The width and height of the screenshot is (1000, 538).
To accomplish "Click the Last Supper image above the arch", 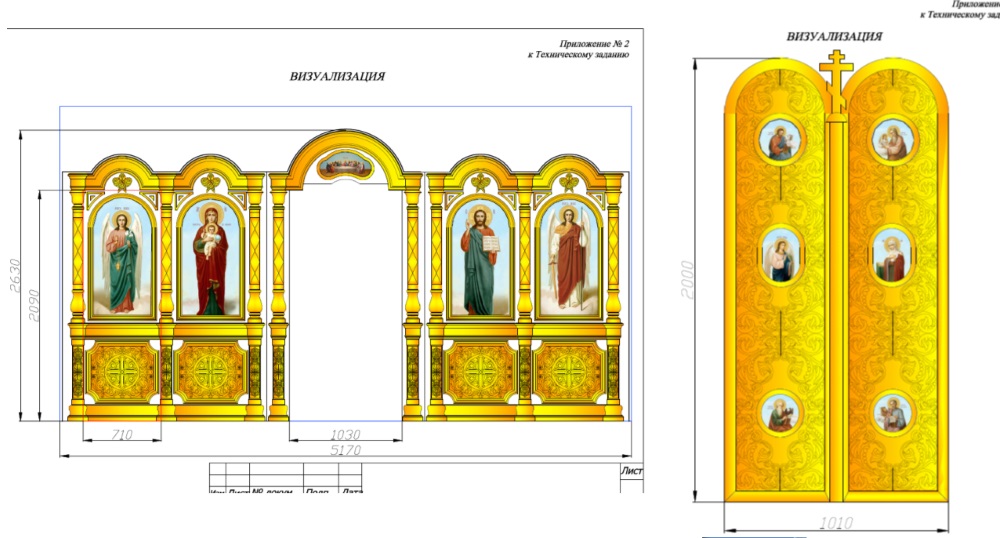I will click(345, 166).
